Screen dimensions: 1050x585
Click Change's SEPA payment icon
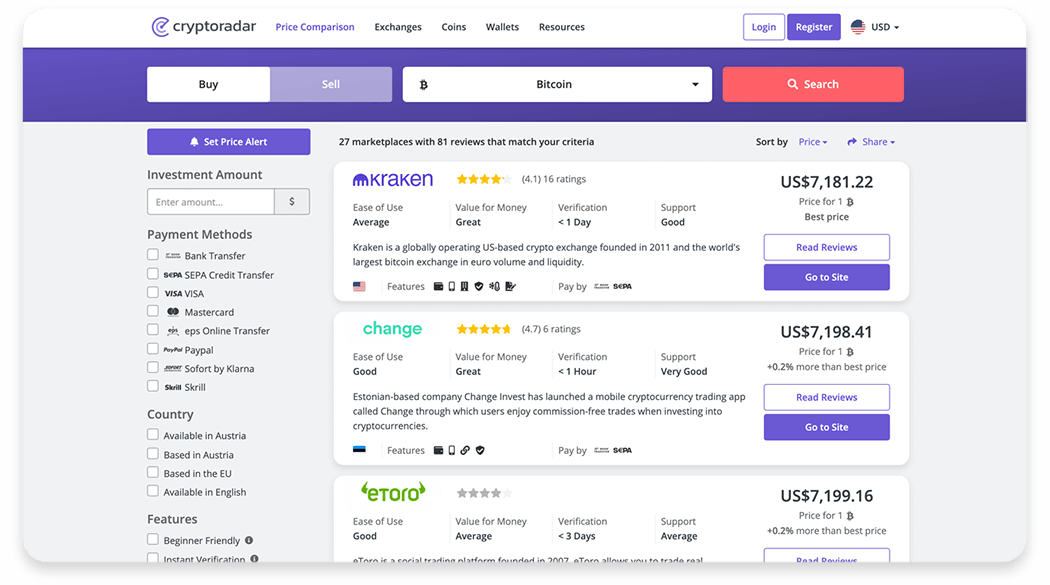[x=622, y=450]
